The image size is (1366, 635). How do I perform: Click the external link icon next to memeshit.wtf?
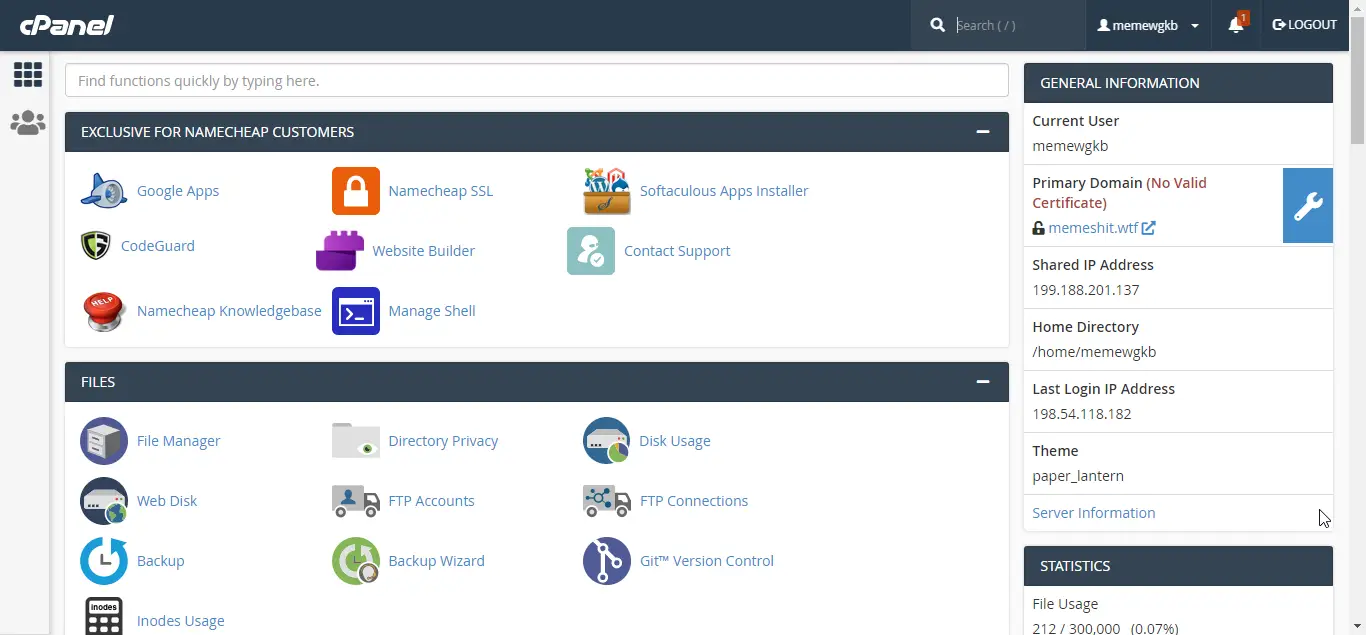[x=1149, y=228]
